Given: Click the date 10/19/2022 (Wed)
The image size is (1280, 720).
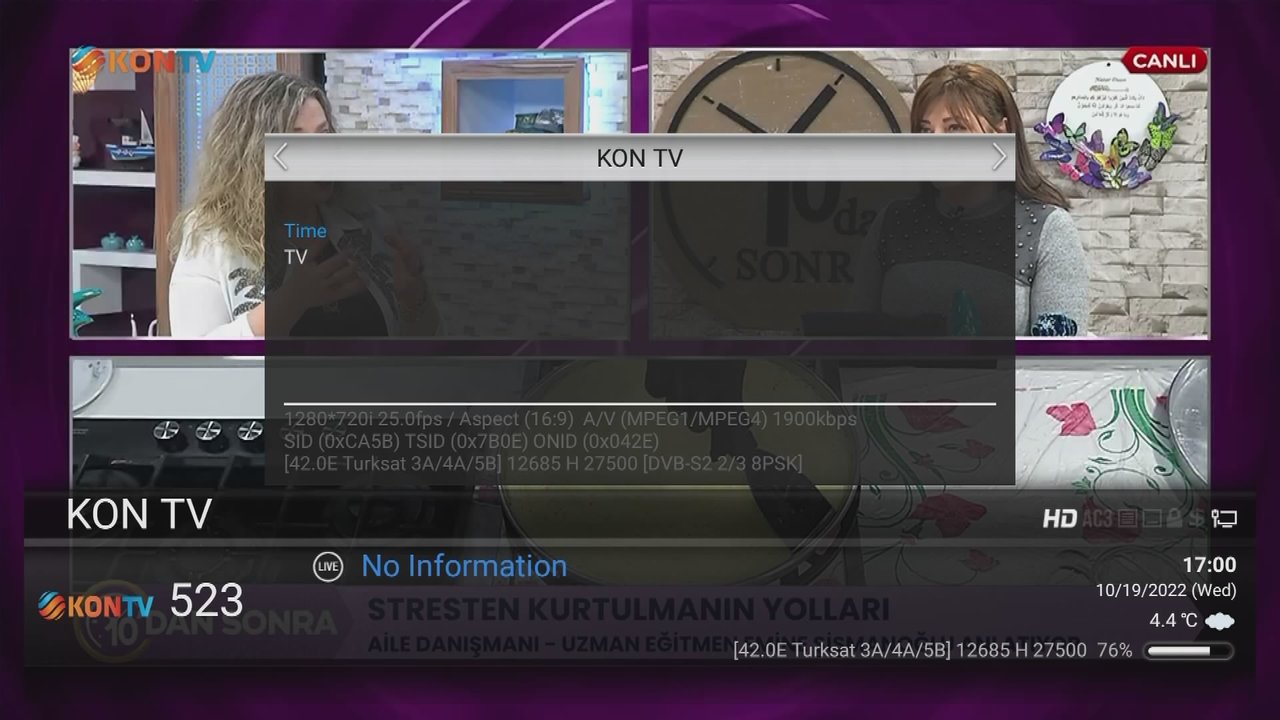Looking at the screenshot, I should (1166, 591).
